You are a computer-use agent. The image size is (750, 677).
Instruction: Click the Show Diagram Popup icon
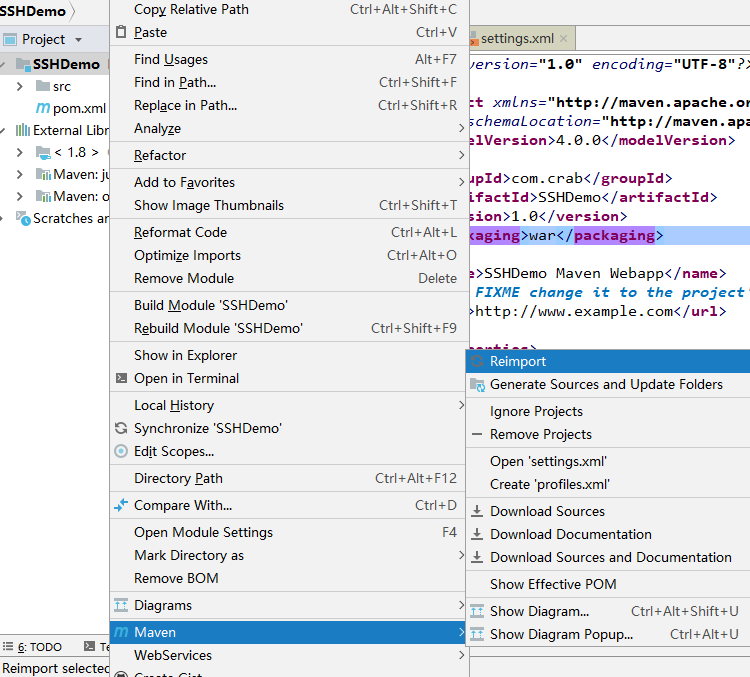[x=477, y=634]
